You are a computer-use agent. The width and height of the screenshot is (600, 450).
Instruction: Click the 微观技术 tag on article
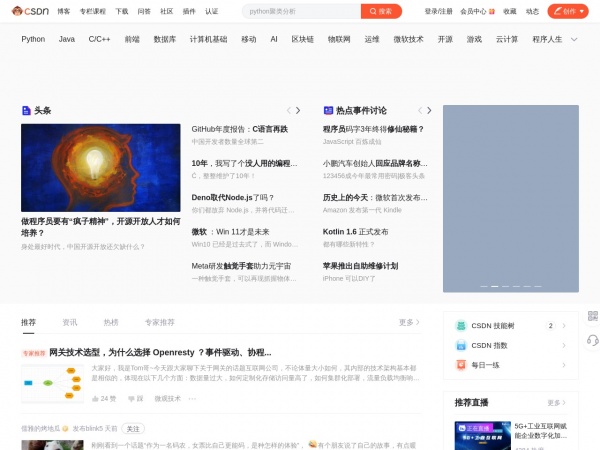point(168,399)
